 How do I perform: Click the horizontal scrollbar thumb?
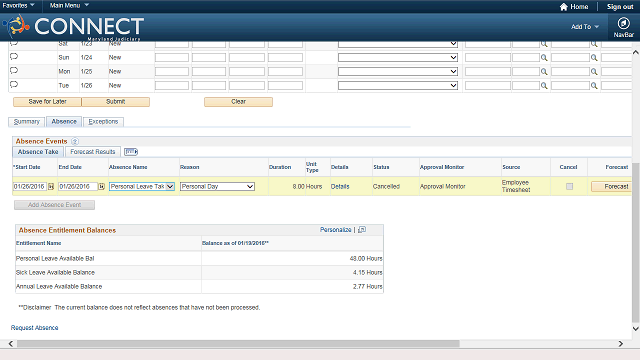point(238,344)
